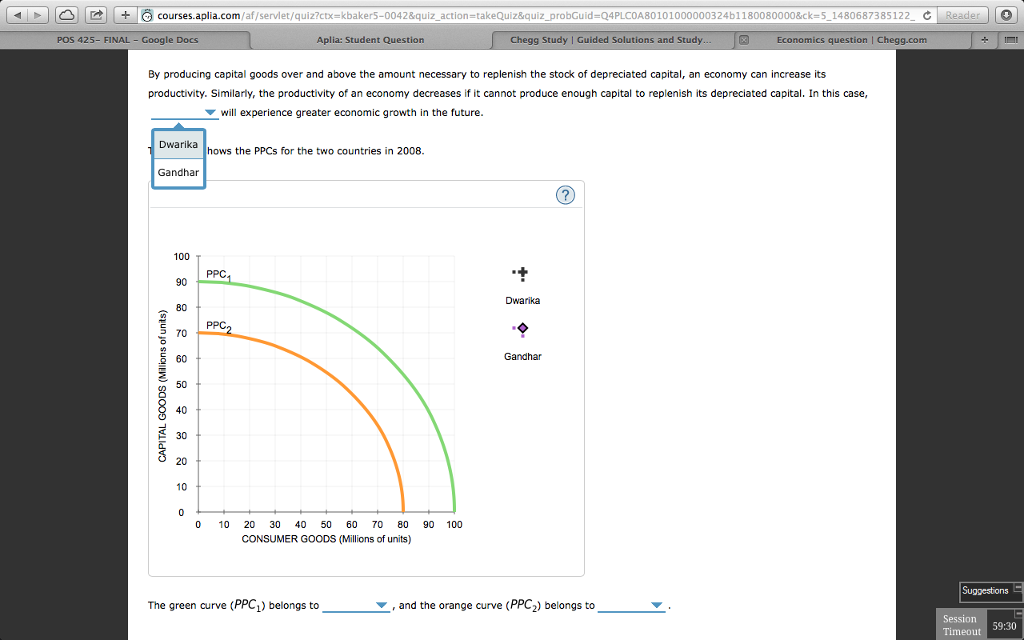1024x640 pixels.
Task: Click the CONSUMER GOODS axis title
Action: tap(326, 539)
